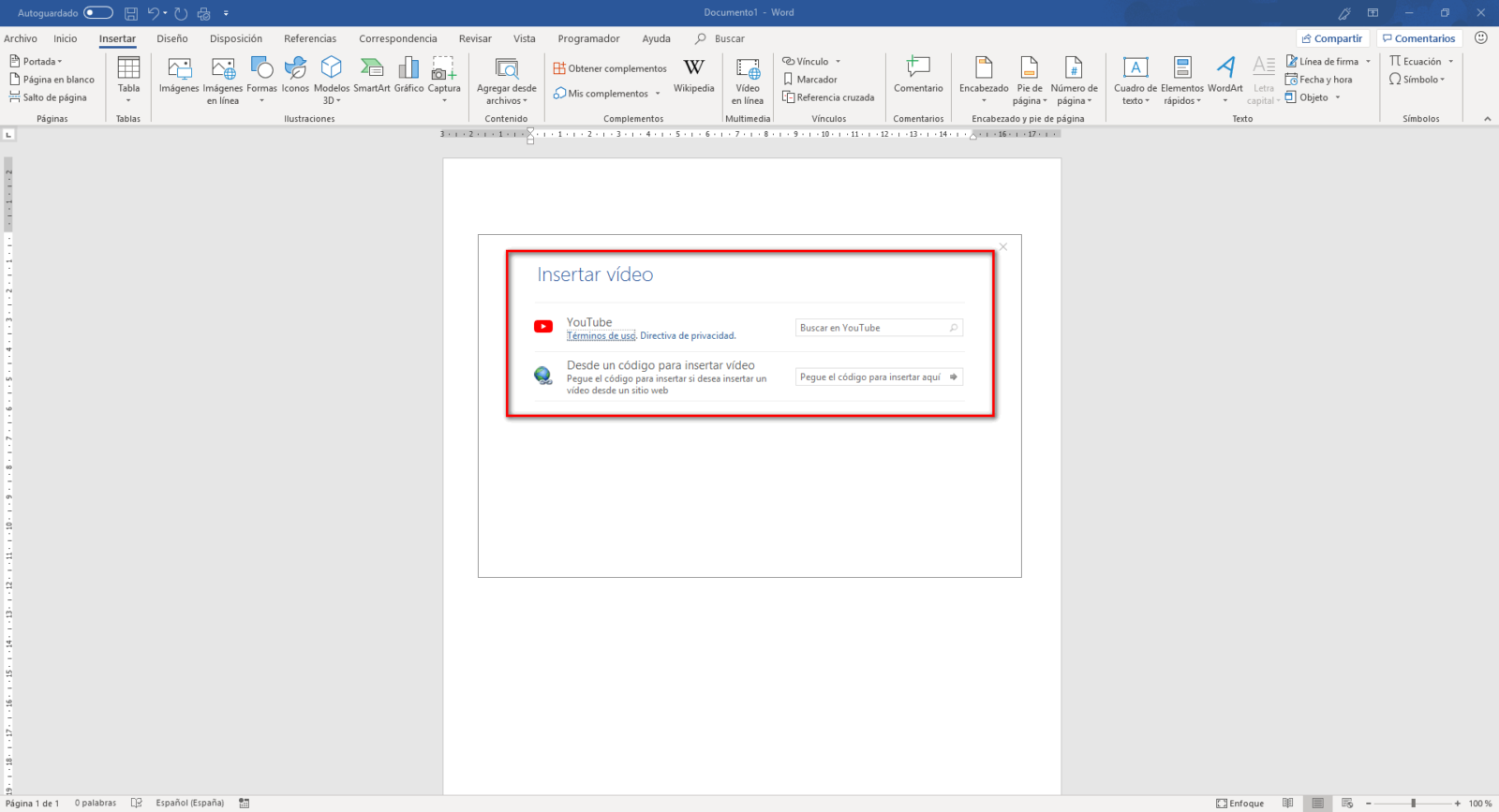Toggle the Autoguardado switch
Viewport: 1499px width, 812px height.
point(98,12)
